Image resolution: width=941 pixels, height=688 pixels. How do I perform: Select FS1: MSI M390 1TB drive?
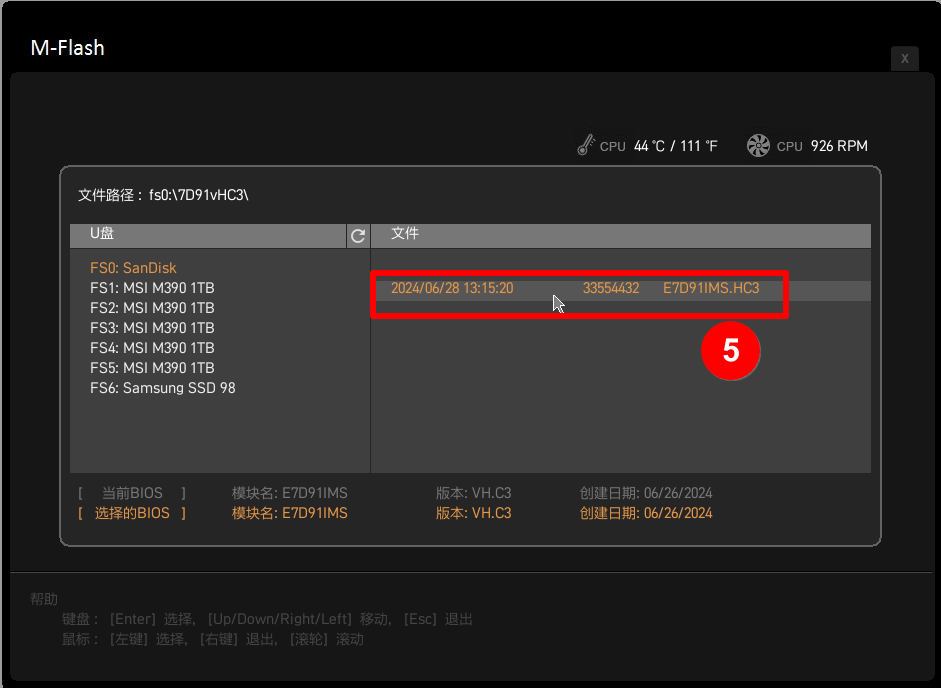click(152, 288)
